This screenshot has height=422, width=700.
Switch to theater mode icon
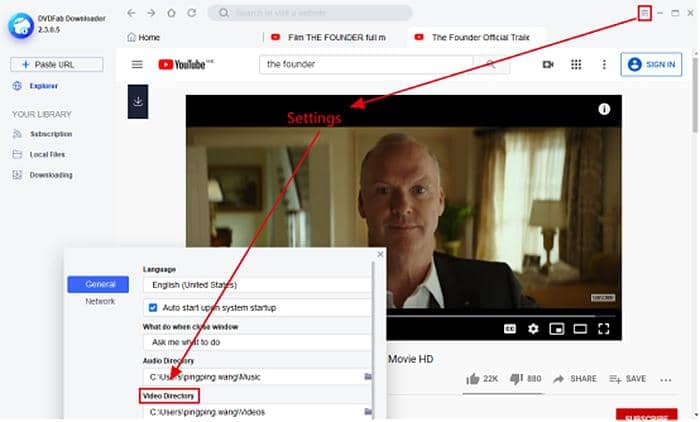(580, 329)
